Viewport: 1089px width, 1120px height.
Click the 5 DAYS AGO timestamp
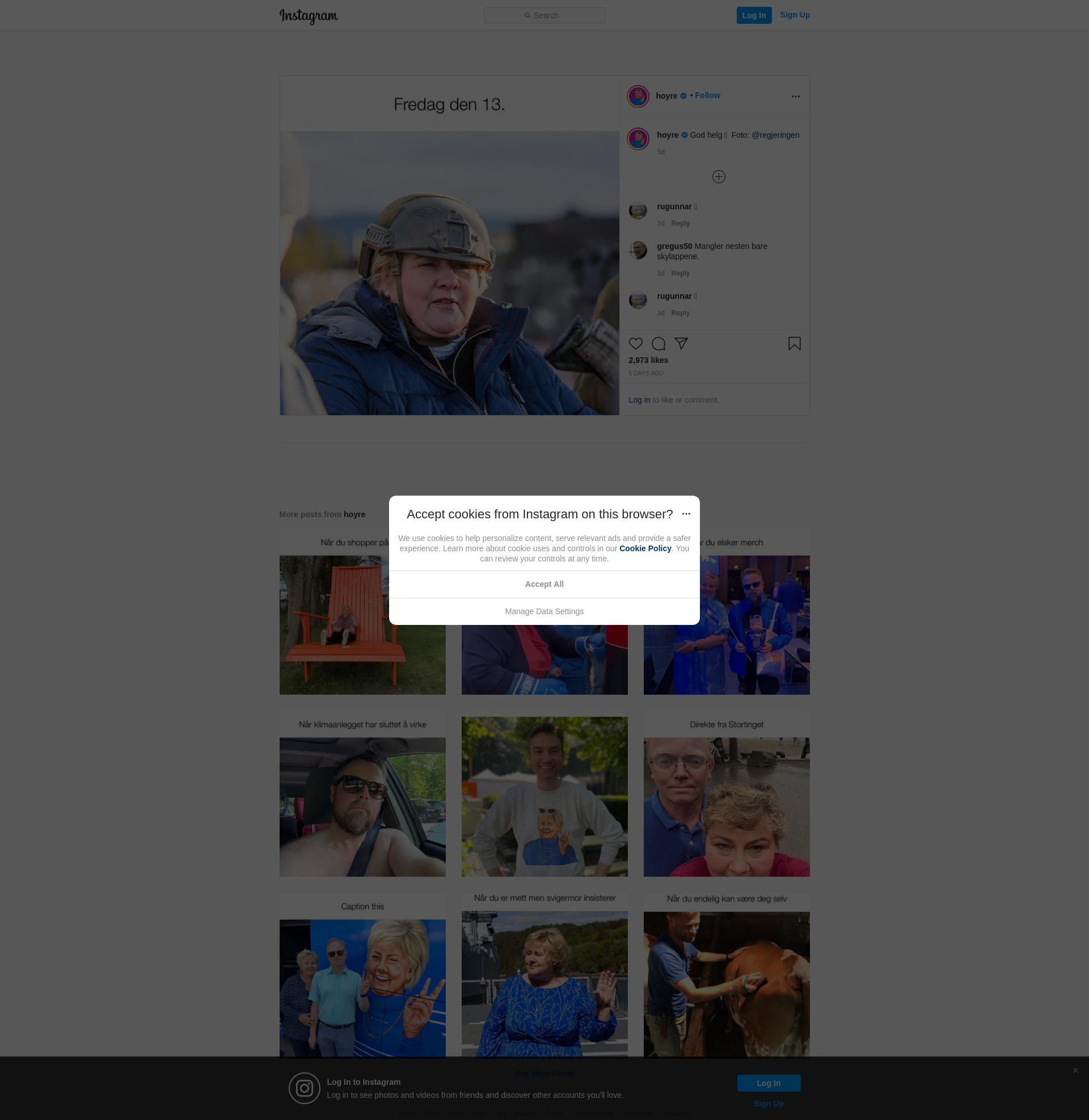tap(645, 374)
